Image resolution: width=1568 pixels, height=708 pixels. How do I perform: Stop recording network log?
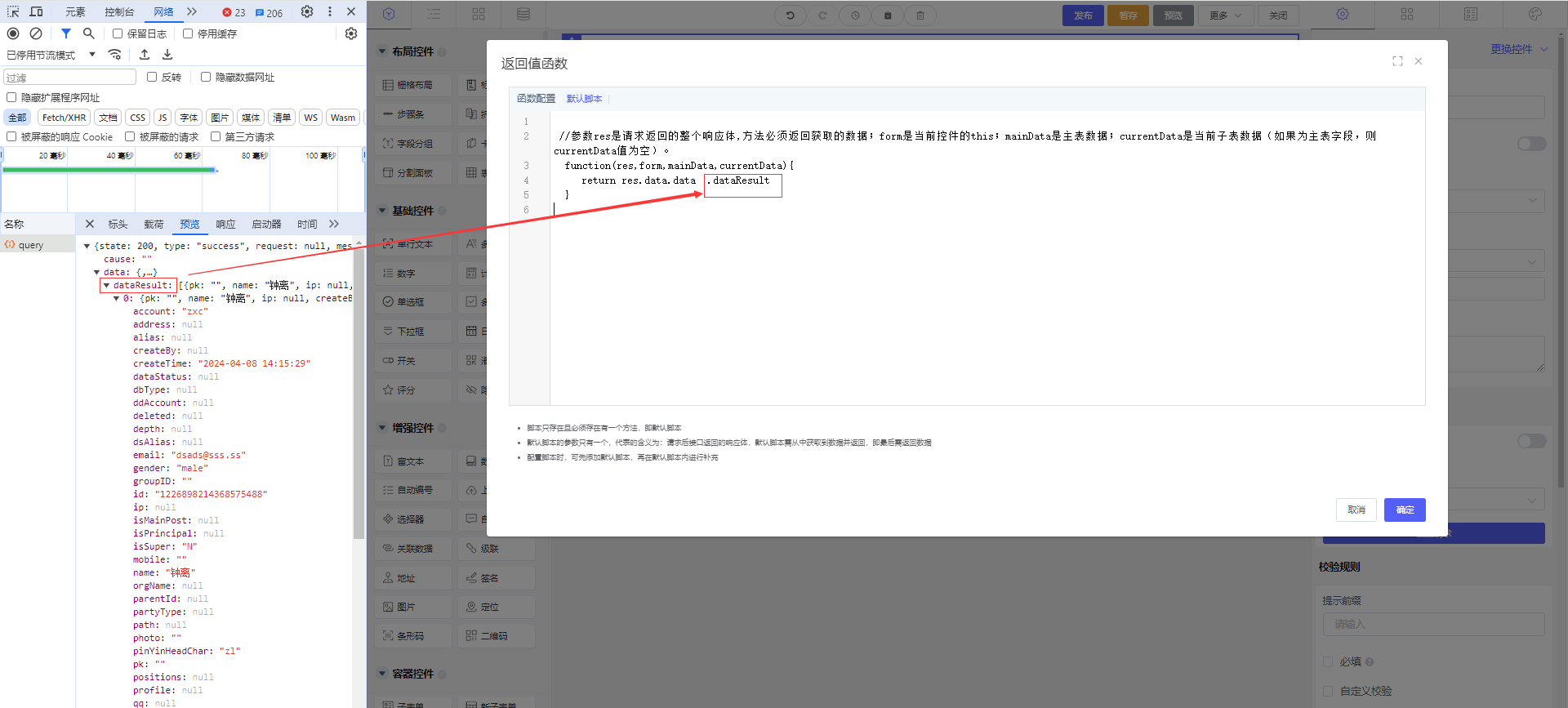13,33
